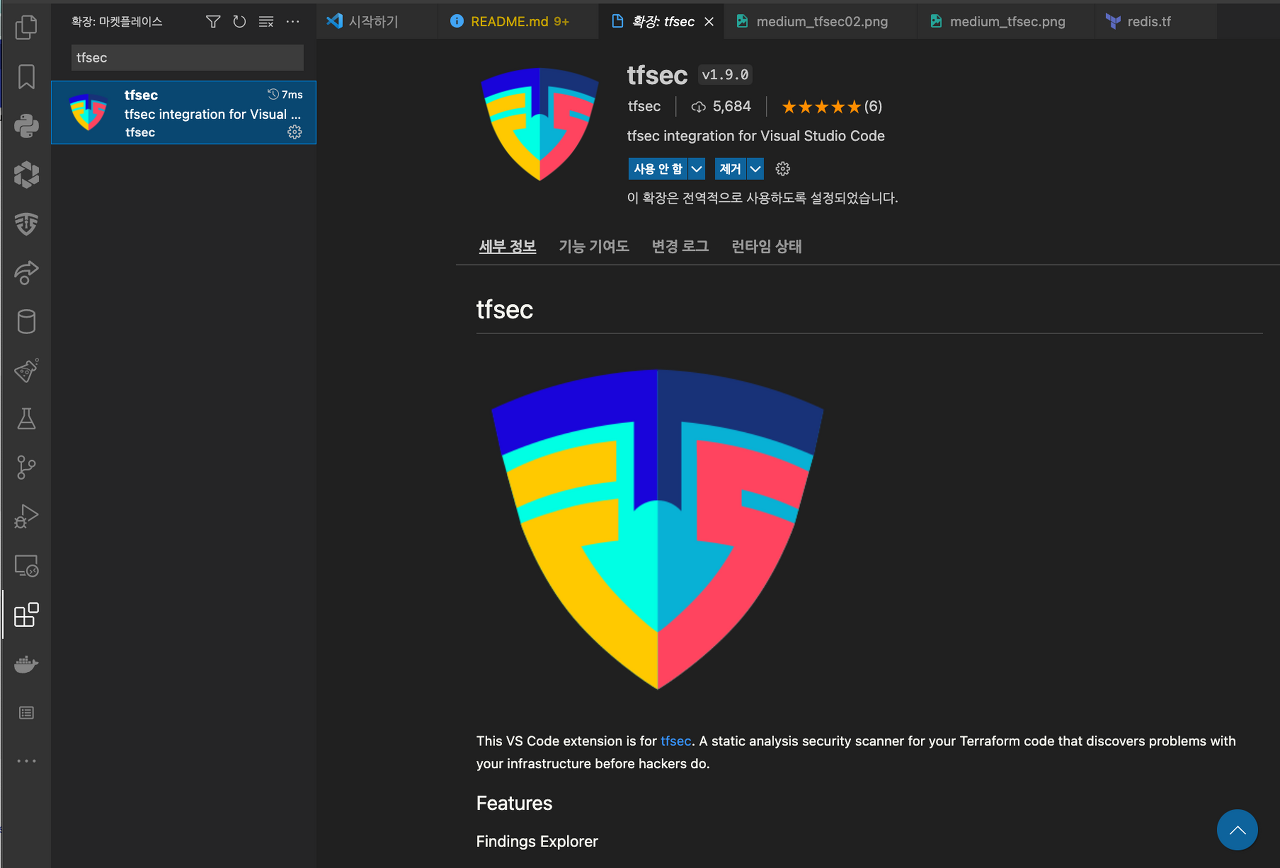Click the 5,684 install count
The height and width of the screenshot is (868, 1280).
[721, 106]
